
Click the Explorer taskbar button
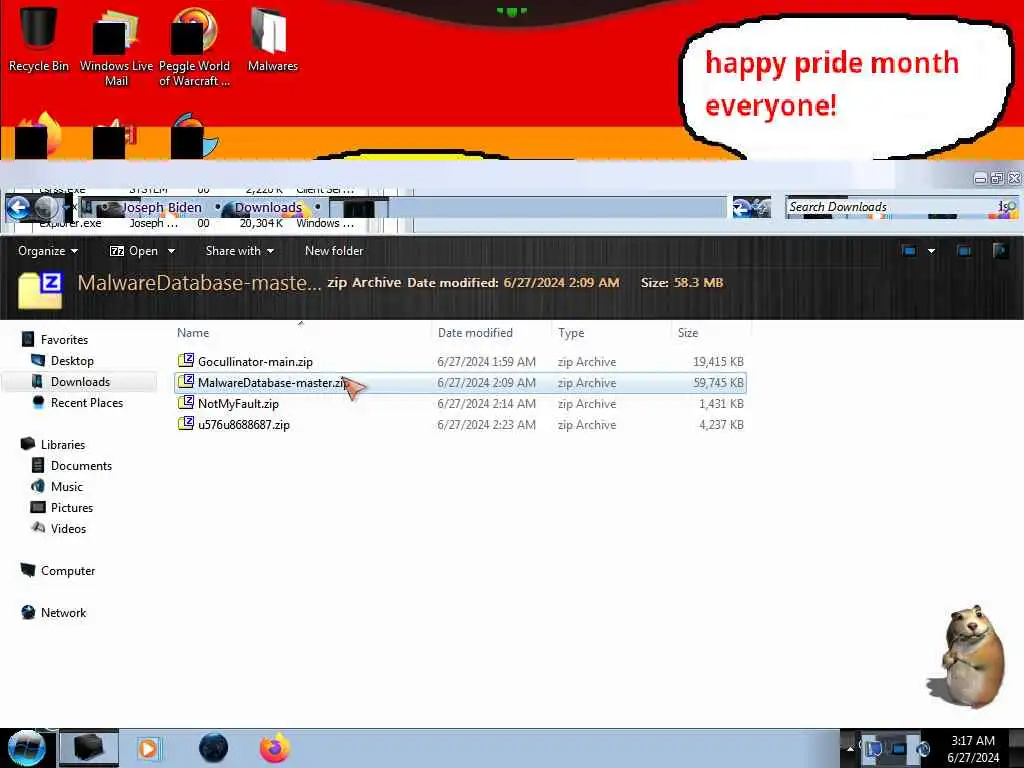point(89,748)
